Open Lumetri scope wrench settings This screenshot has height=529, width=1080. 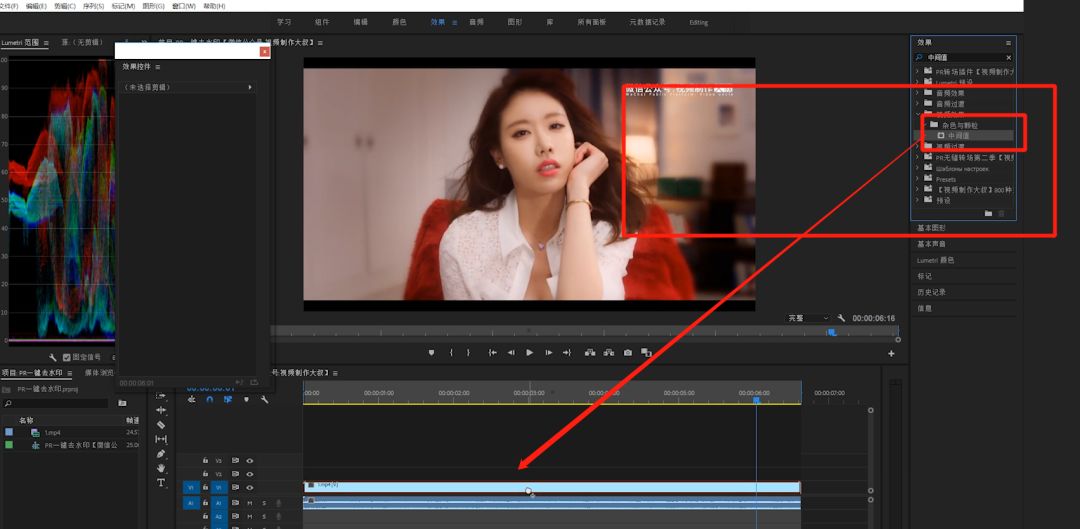[52, 357]
